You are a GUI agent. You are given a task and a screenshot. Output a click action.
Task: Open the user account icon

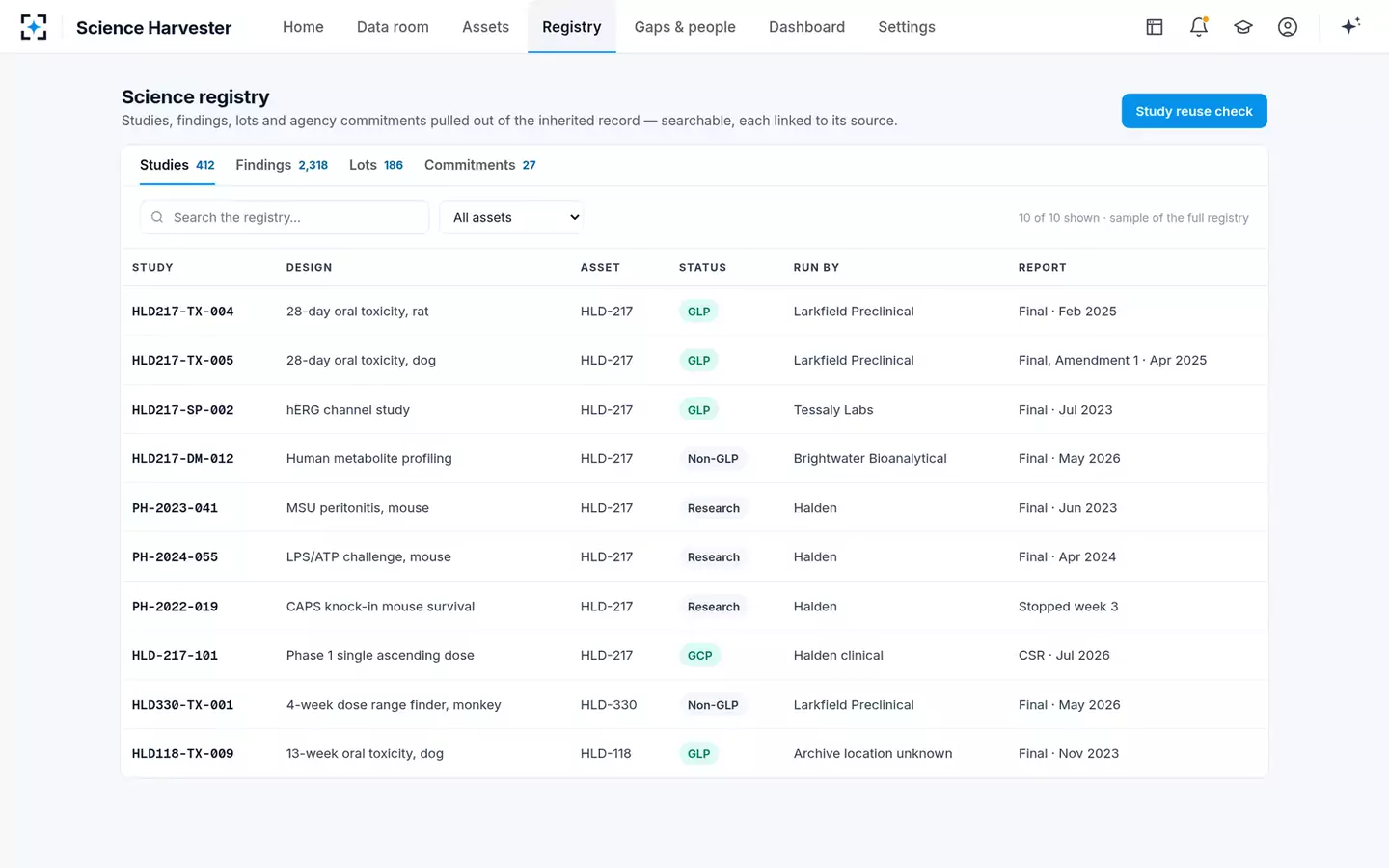point(1288,27)
